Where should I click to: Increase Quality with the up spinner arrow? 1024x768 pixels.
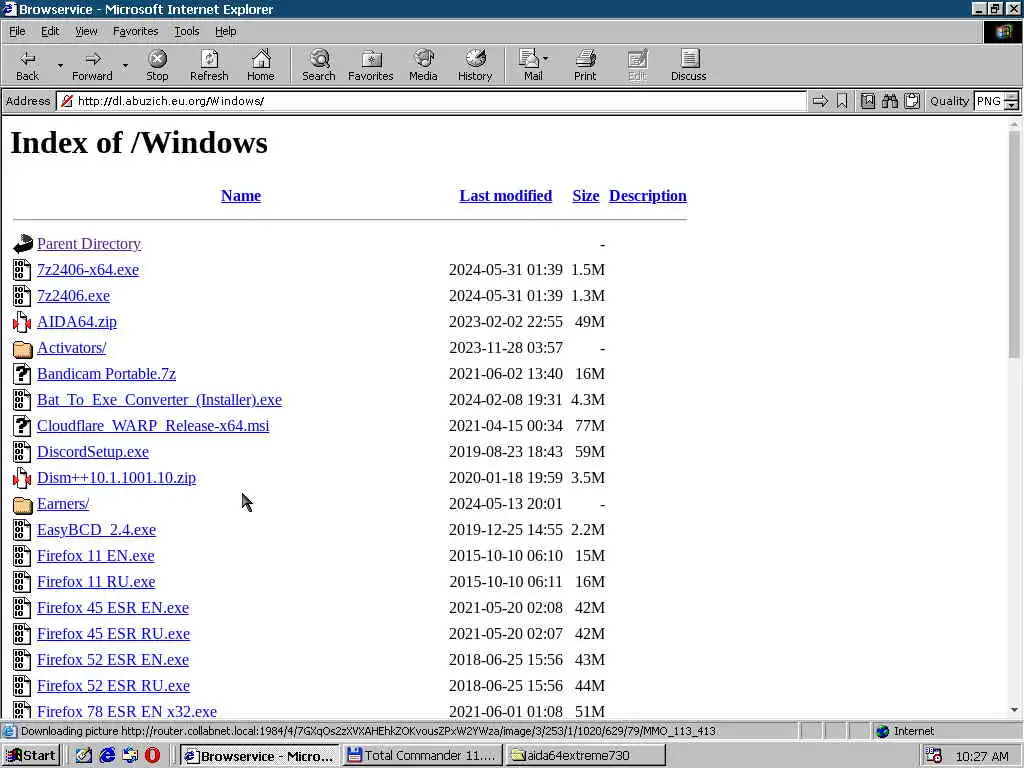coord(1012,97)
